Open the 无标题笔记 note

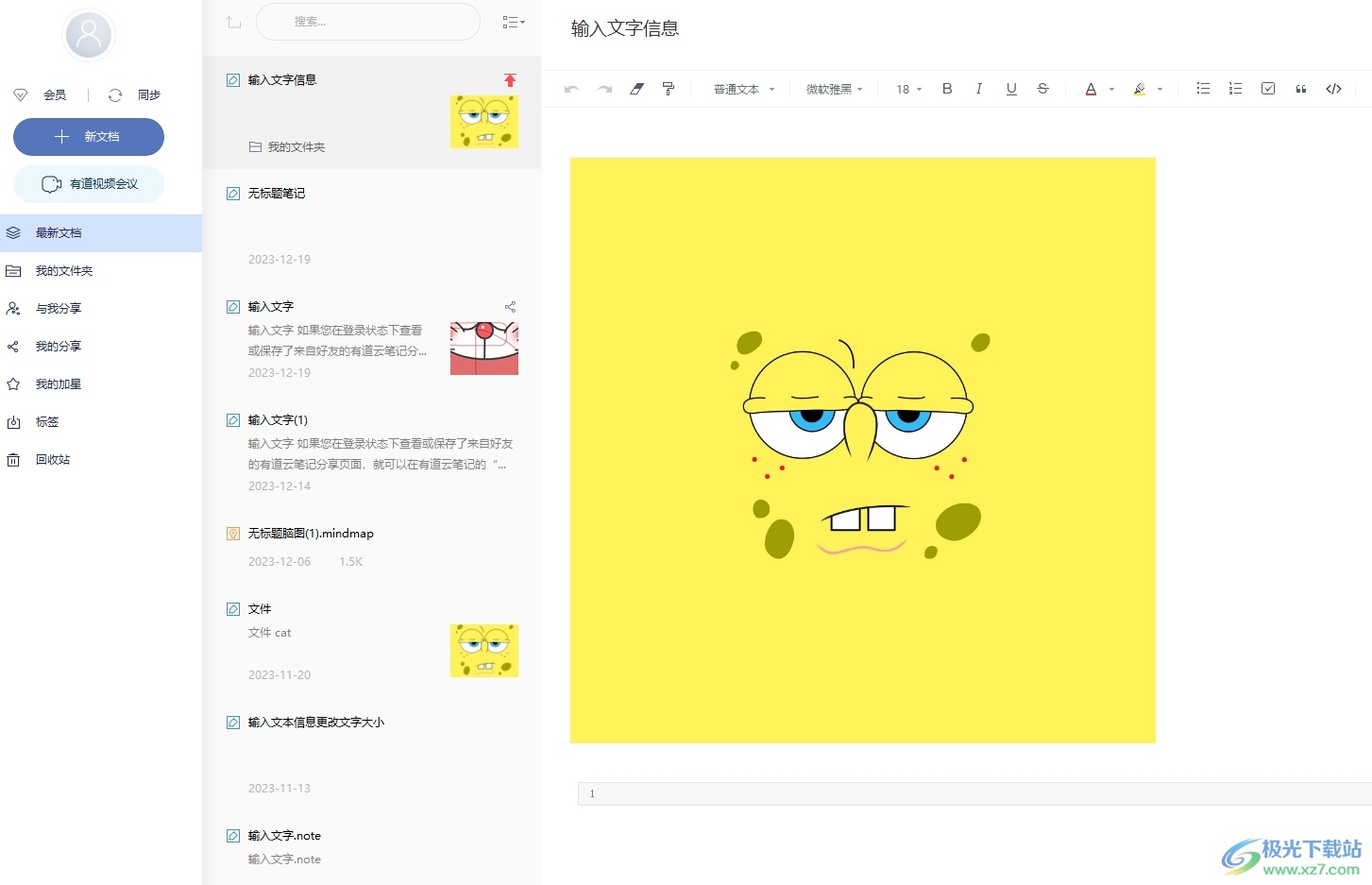(372, 226)
